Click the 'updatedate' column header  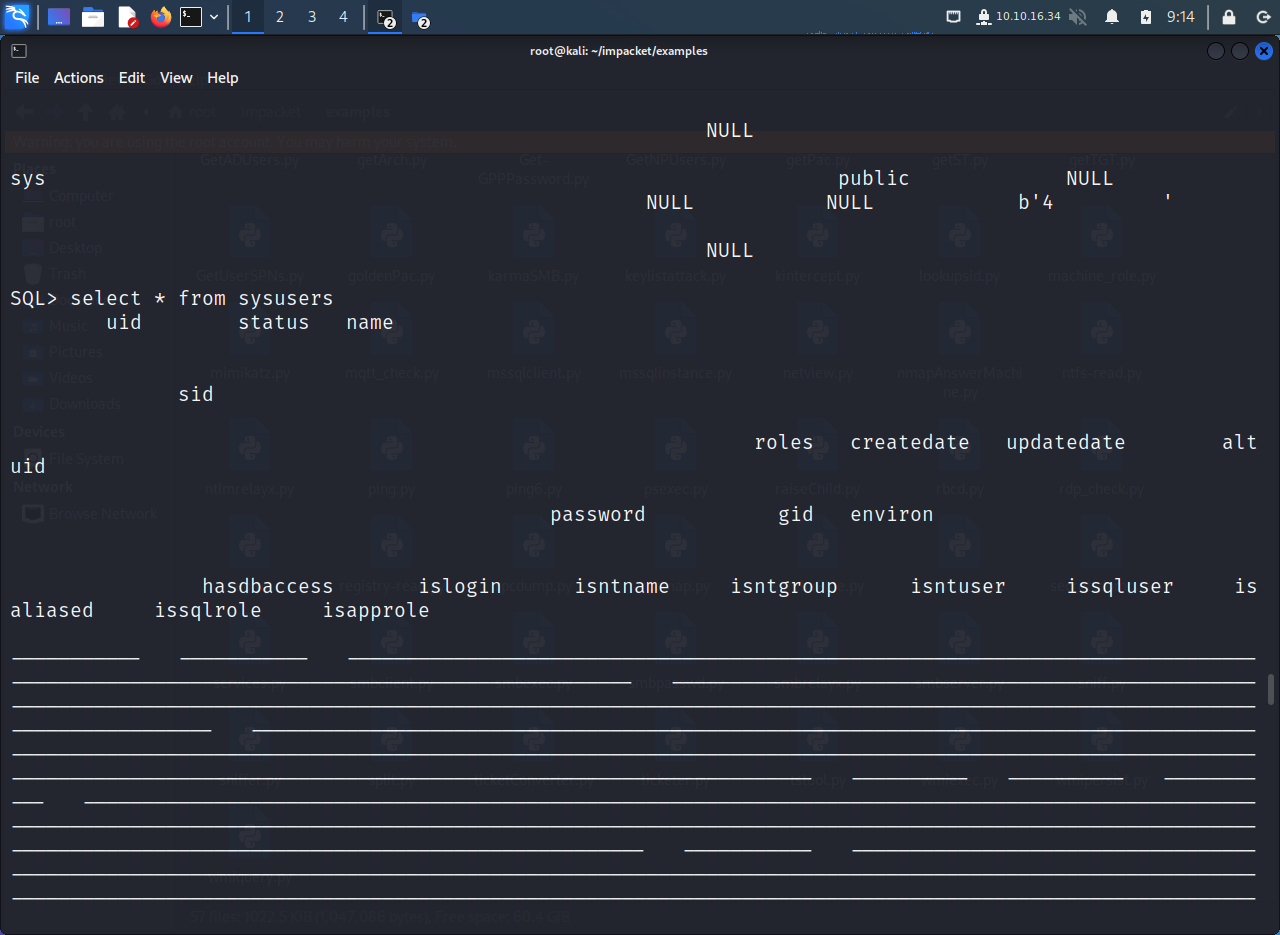point(1066,442)
